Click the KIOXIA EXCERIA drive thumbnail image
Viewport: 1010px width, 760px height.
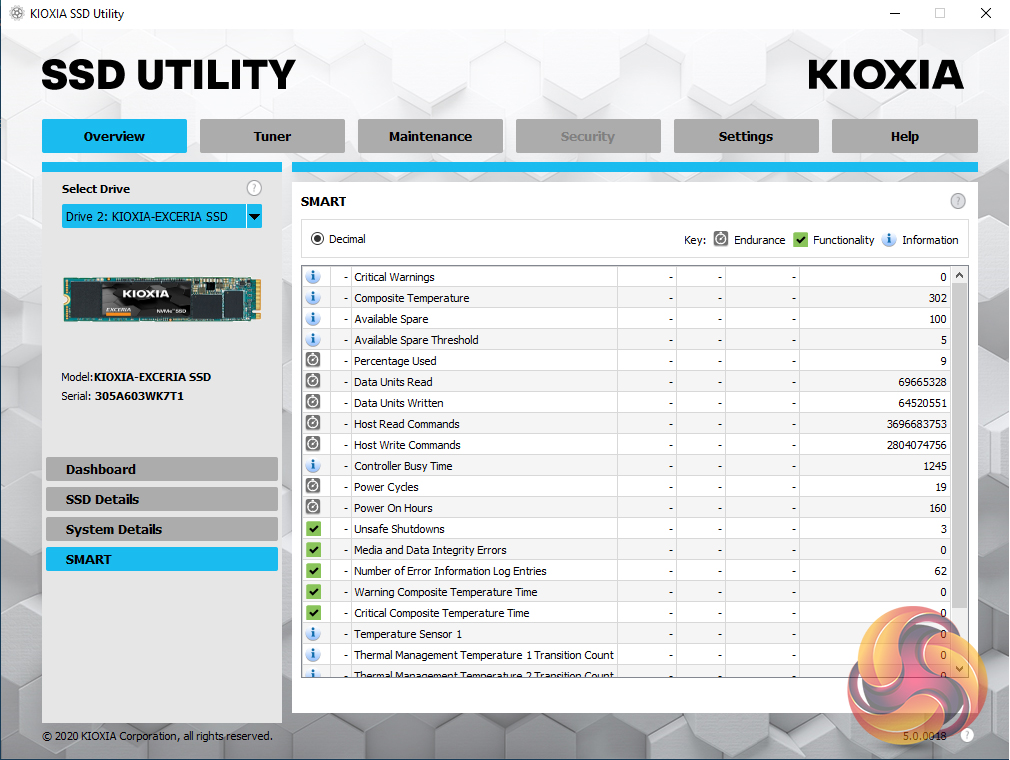click(x=162, y=299)
